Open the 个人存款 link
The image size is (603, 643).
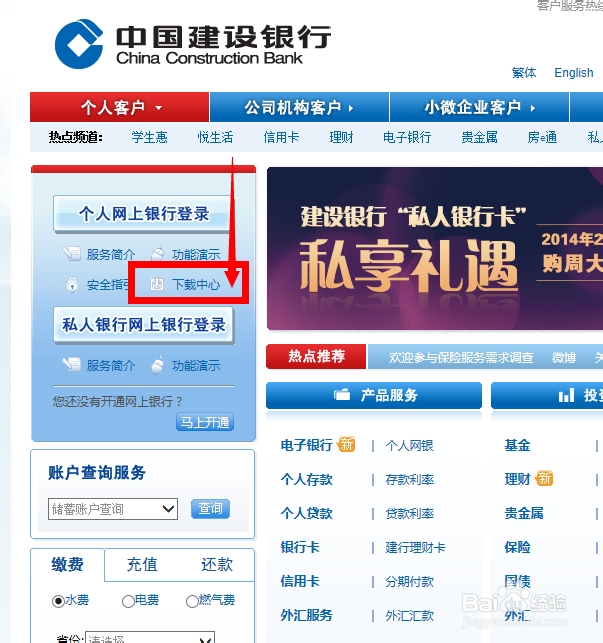[306, 479]
